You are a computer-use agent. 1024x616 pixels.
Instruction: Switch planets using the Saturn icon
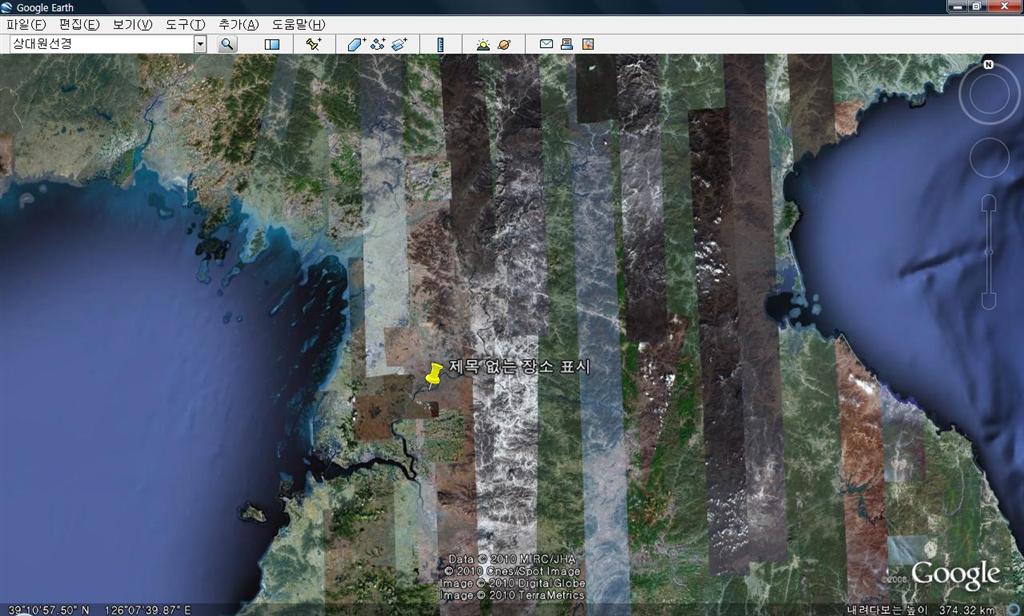click(504, 44)
